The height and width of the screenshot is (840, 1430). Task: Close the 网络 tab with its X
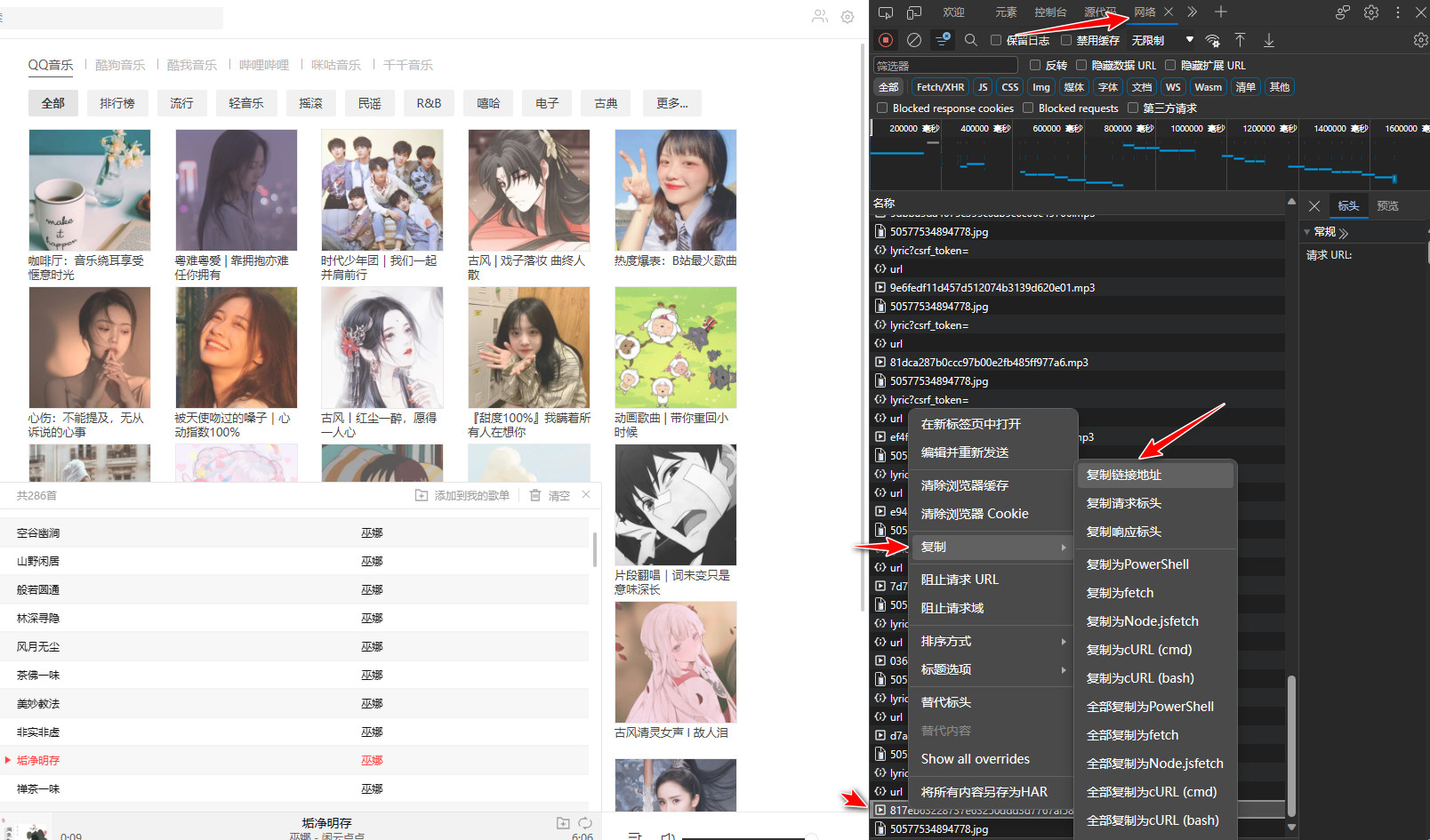[x=1169, y=12]
